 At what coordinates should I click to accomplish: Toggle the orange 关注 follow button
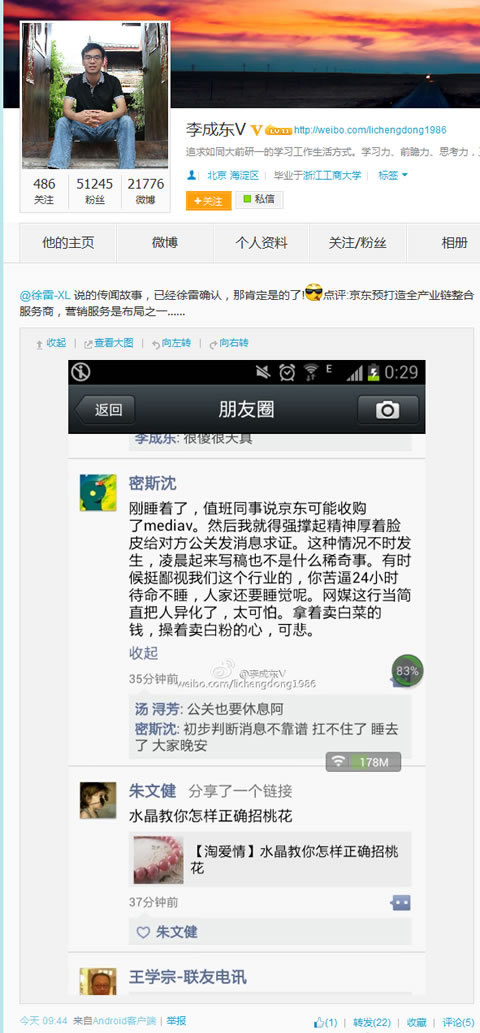point(208,200)
